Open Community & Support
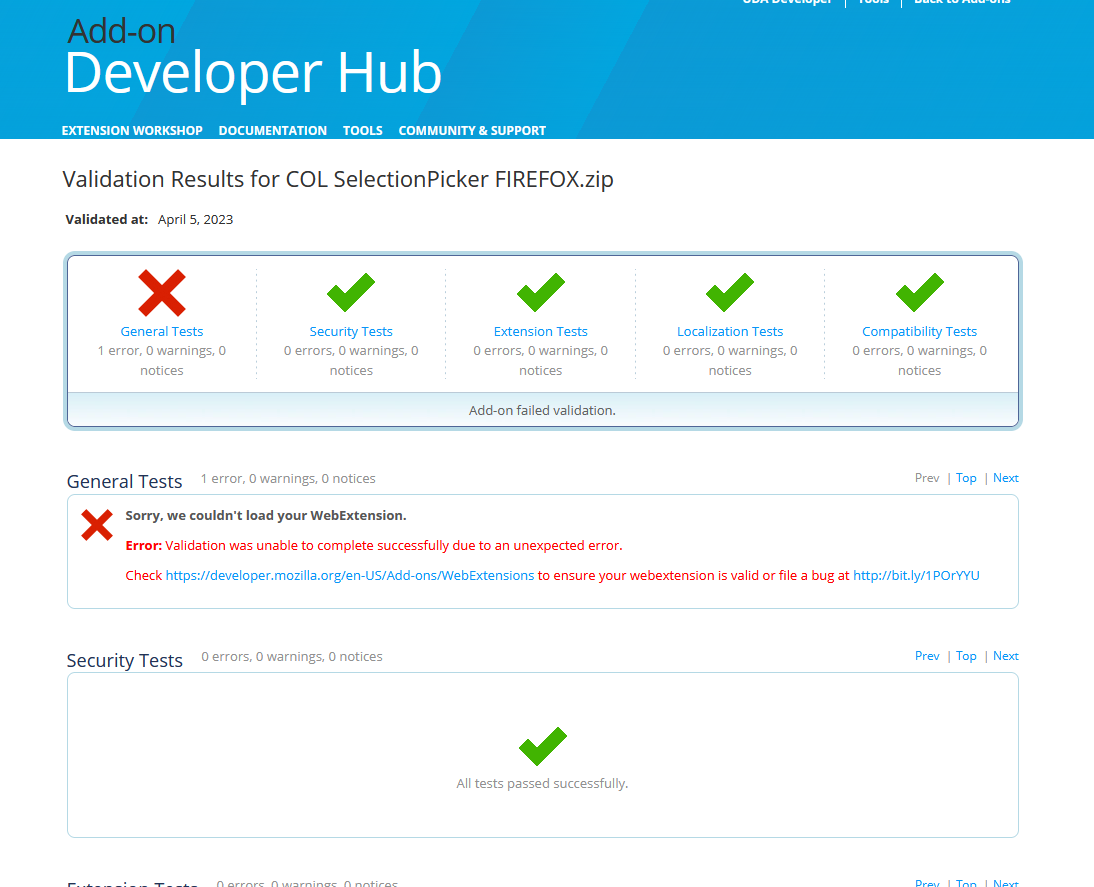The image size is (1094, 887). pos(471,130)
